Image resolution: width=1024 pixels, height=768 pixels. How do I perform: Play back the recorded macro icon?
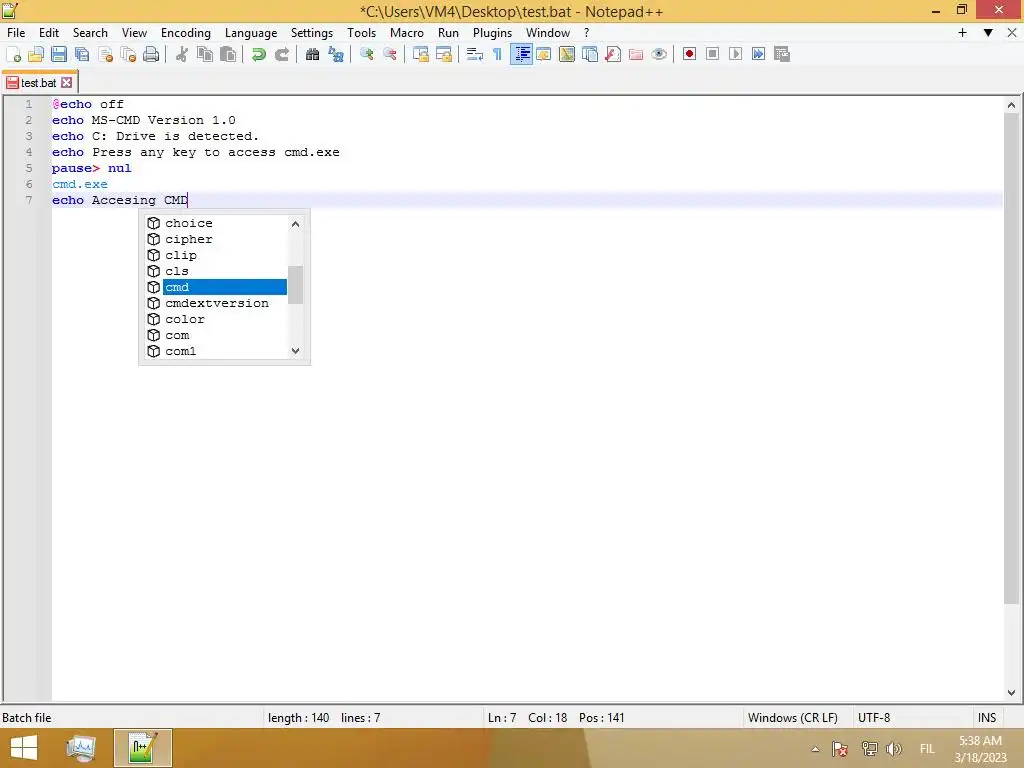tap(735, 54)
